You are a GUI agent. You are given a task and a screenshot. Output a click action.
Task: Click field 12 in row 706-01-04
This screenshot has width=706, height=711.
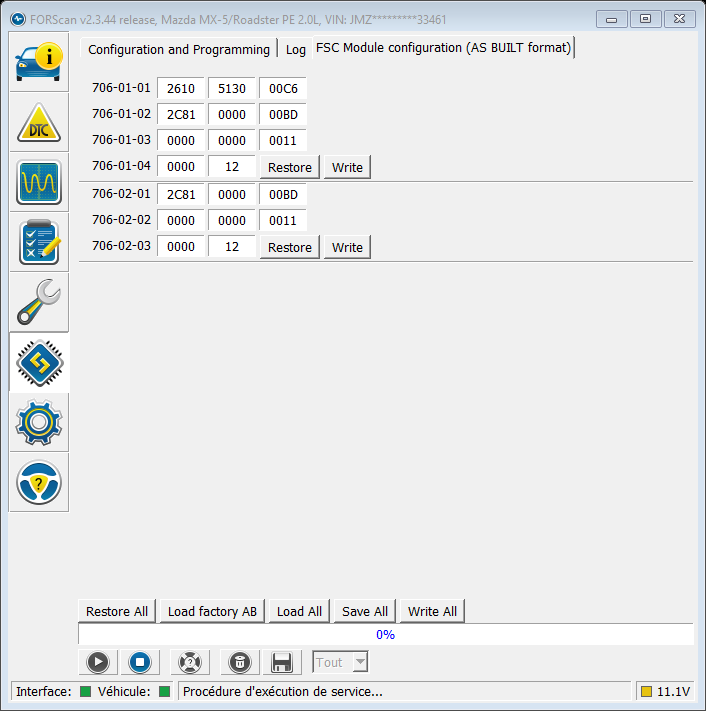coord(232,166)
